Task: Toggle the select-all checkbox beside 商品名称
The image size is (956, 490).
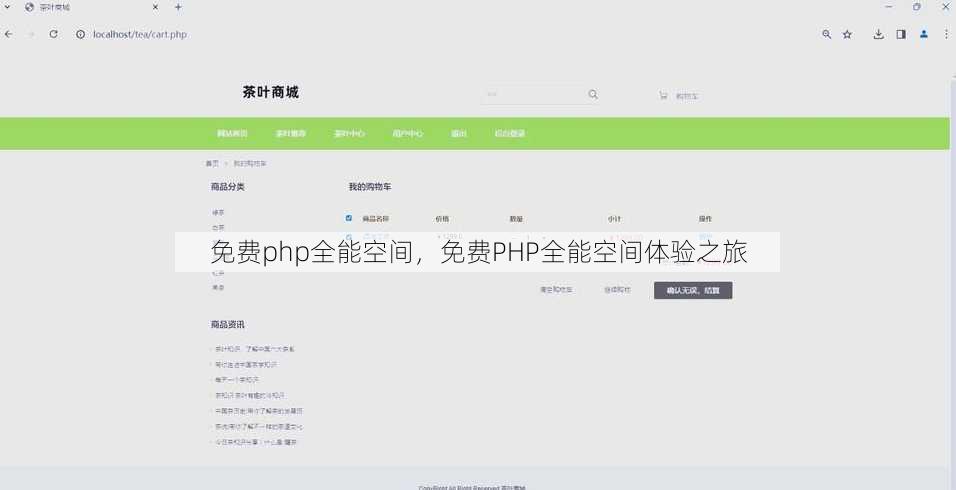Action: pyautogui.click(x=349, y=218)
